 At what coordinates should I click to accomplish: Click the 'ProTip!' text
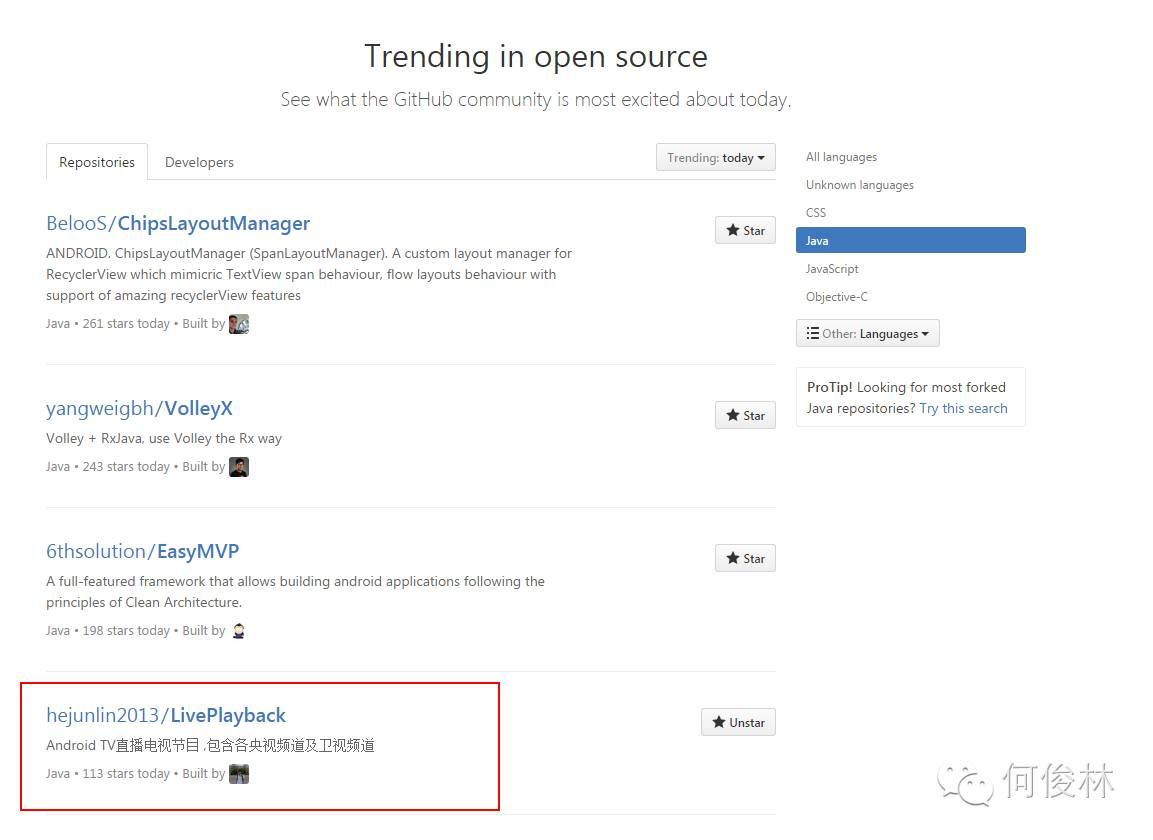point(829,387)
